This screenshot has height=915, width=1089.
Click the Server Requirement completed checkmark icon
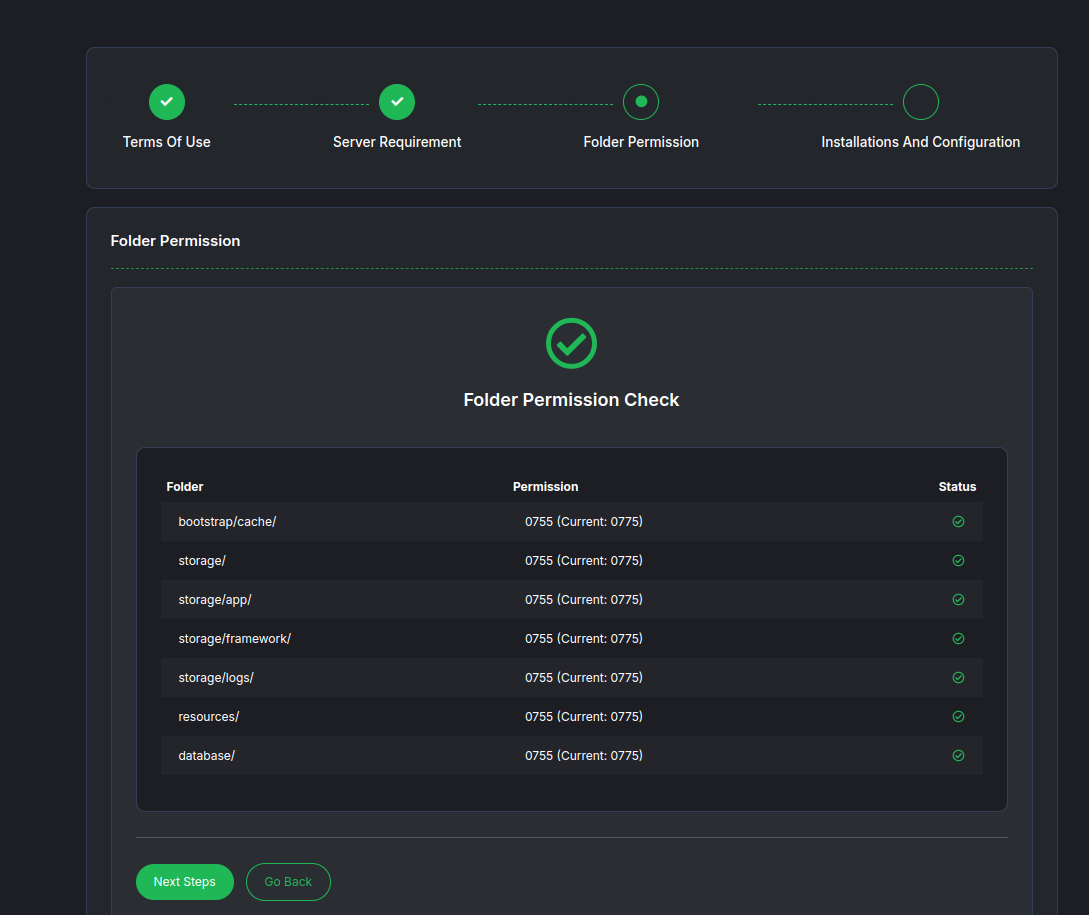(x=397, y=102)
